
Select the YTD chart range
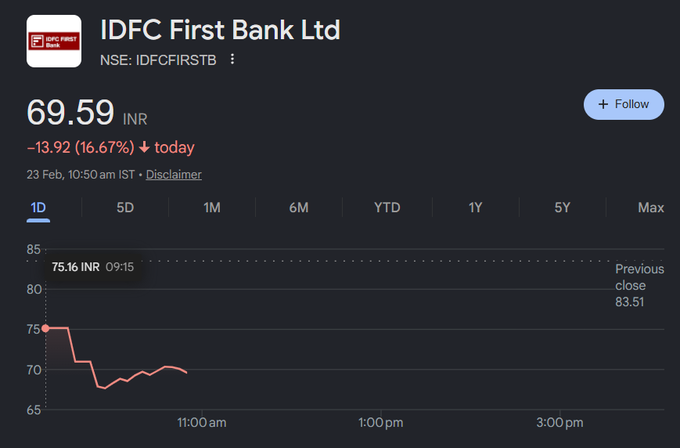387,208
